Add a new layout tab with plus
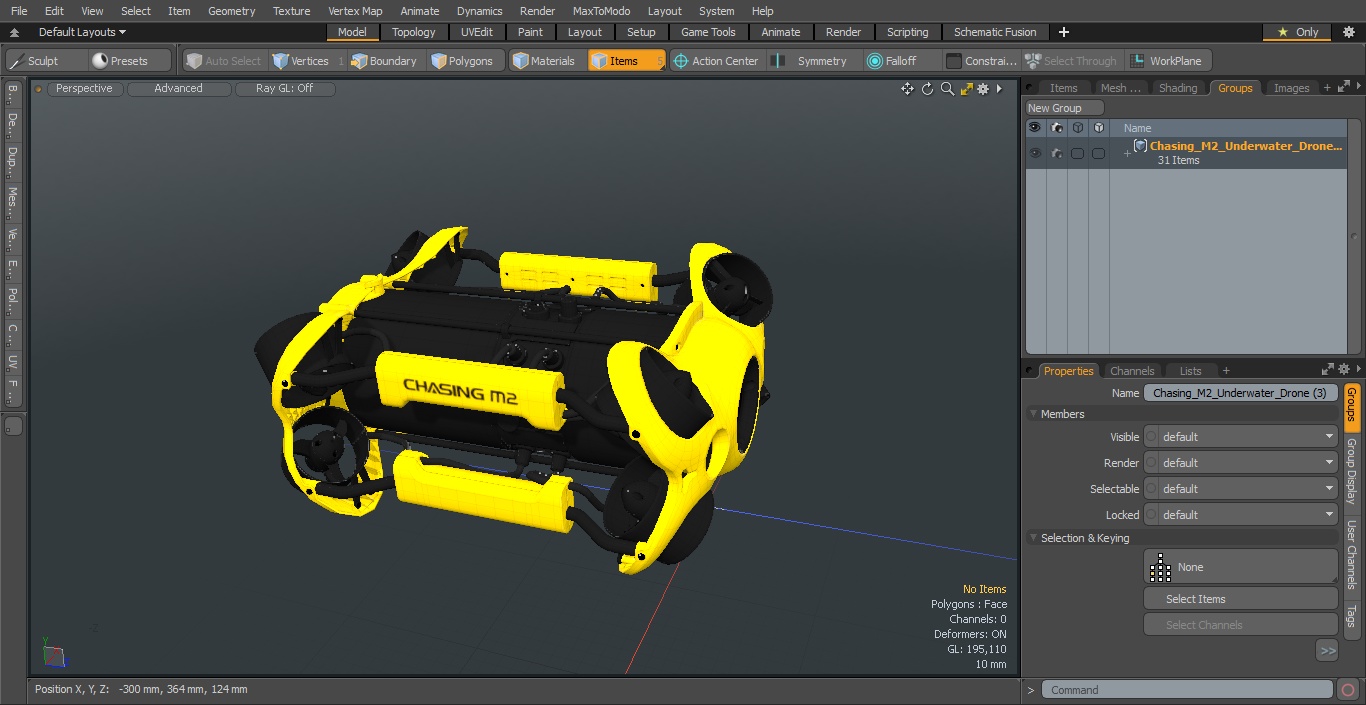The width and height of the screenshot is (1366, 705). point(1063,32)
